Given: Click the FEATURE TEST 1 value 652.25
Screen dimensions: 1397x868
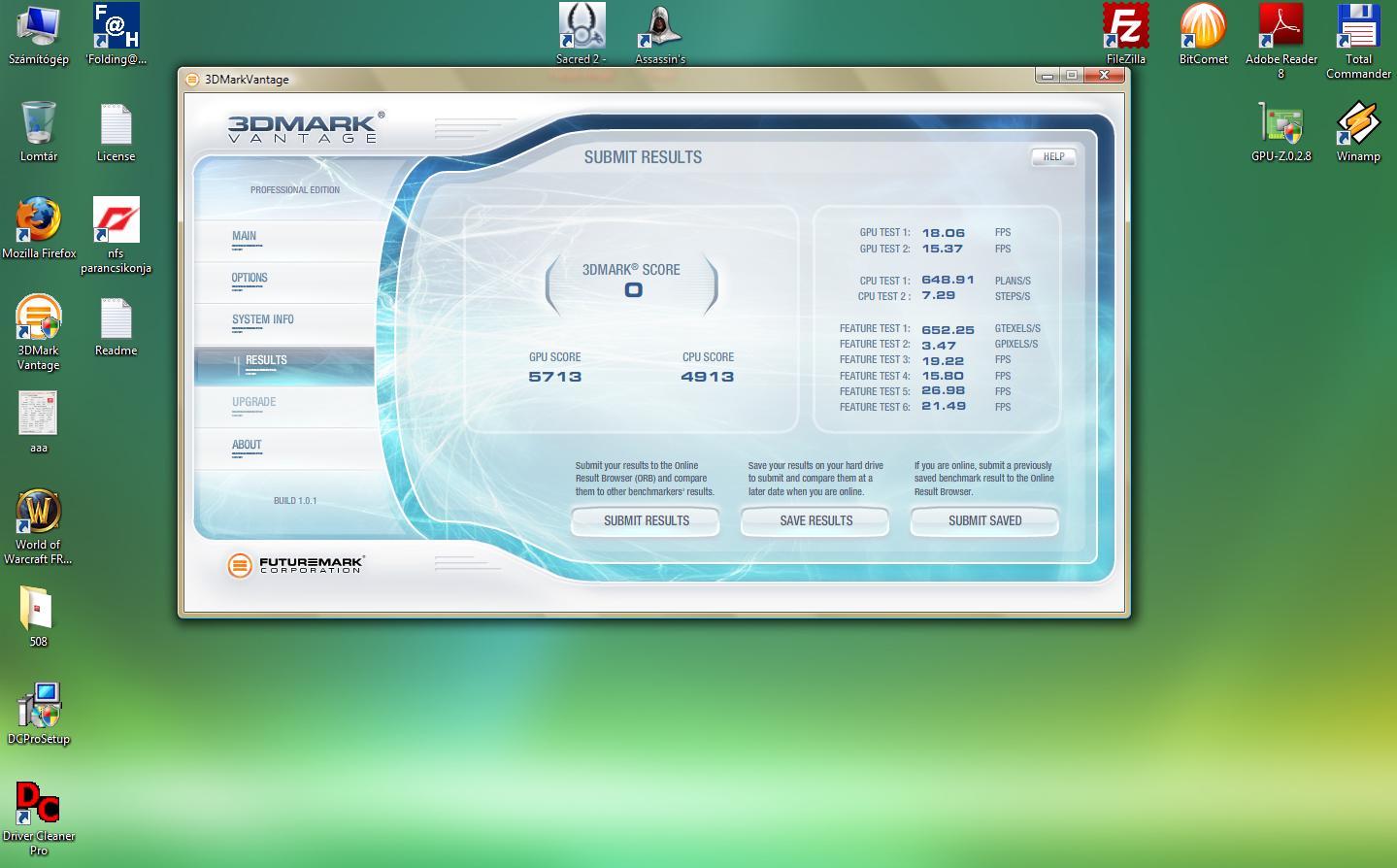Looking at the screenshot, I should tap(948, 330).
